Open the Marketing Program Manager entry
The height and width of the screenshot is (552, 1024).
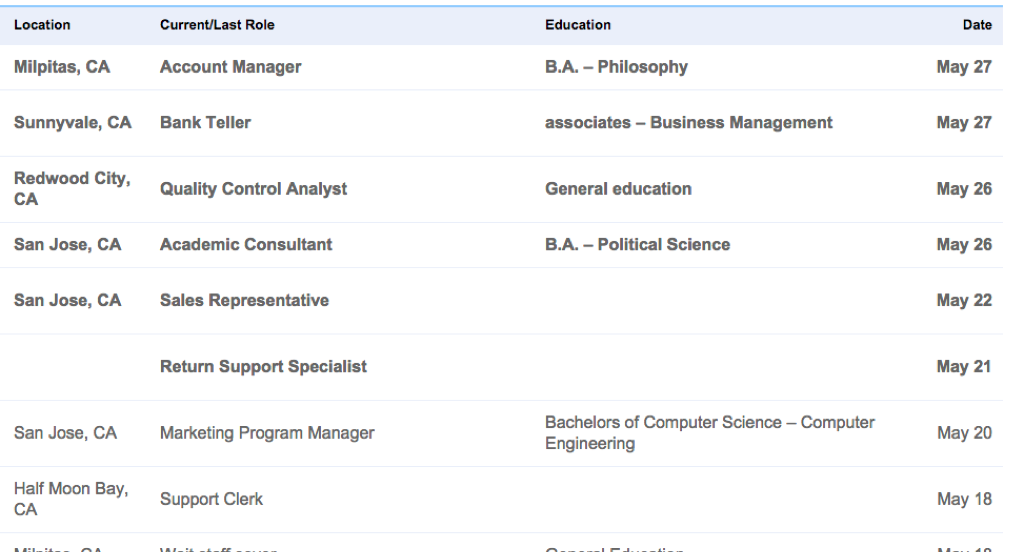267,433
